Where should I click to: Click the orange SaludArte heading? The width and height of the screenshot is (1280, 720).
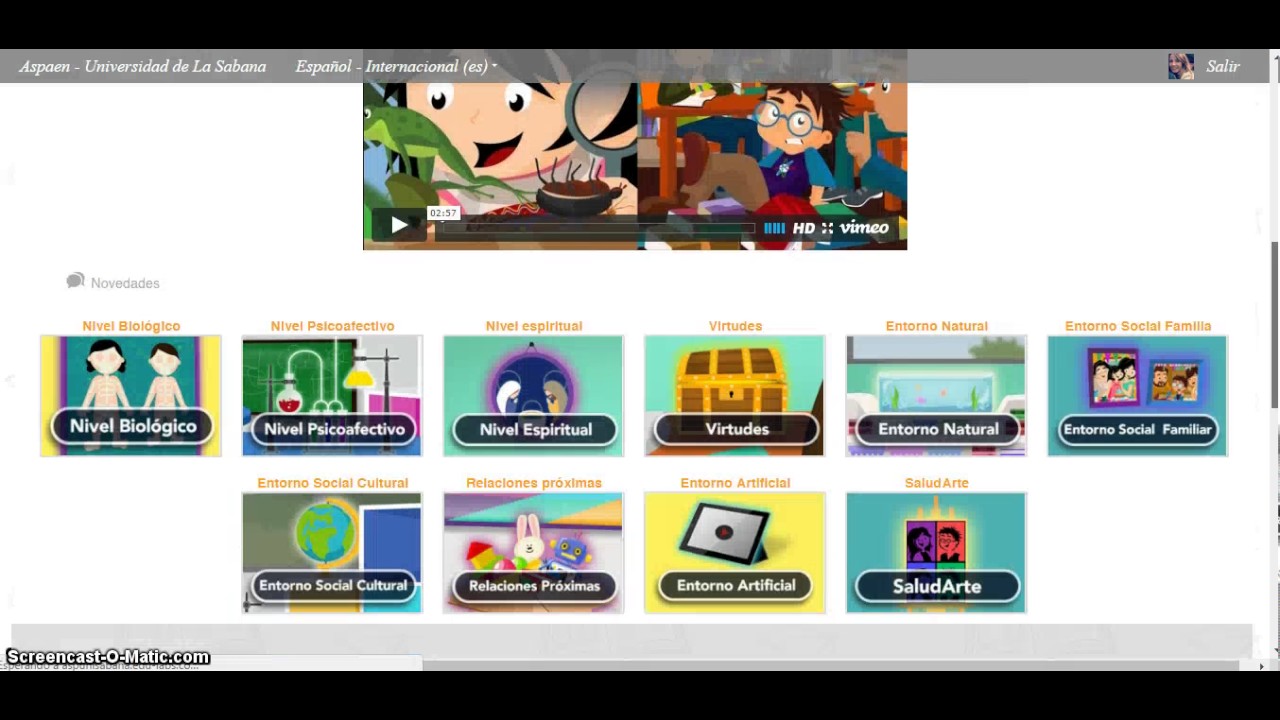936,483
